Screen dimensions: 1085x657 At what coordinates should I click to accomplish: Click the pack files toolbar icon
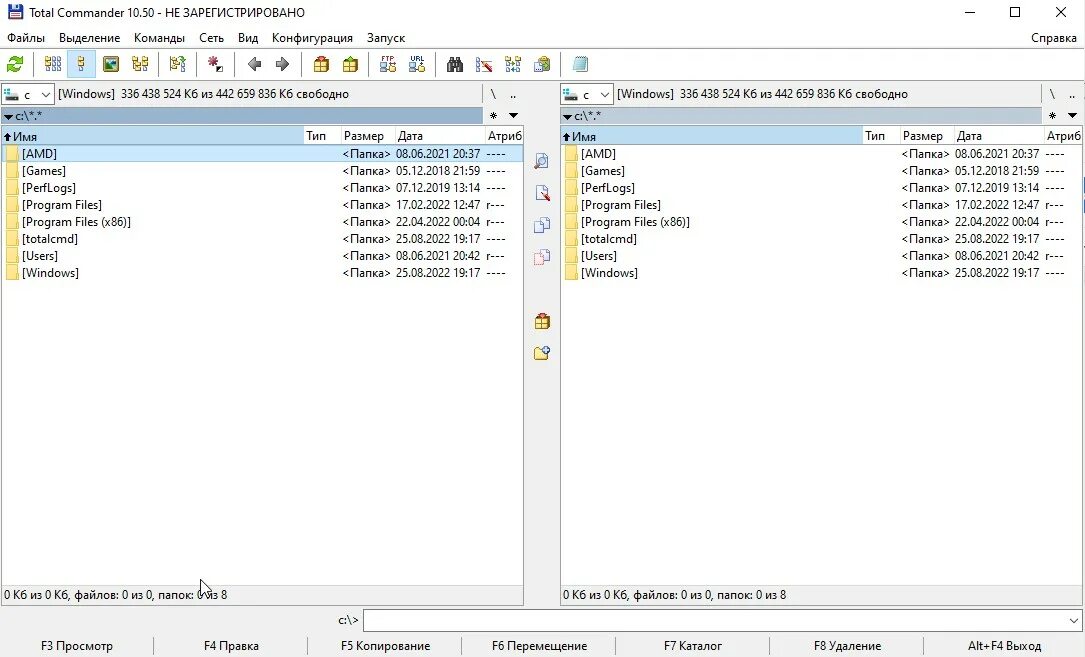(321, 64)
